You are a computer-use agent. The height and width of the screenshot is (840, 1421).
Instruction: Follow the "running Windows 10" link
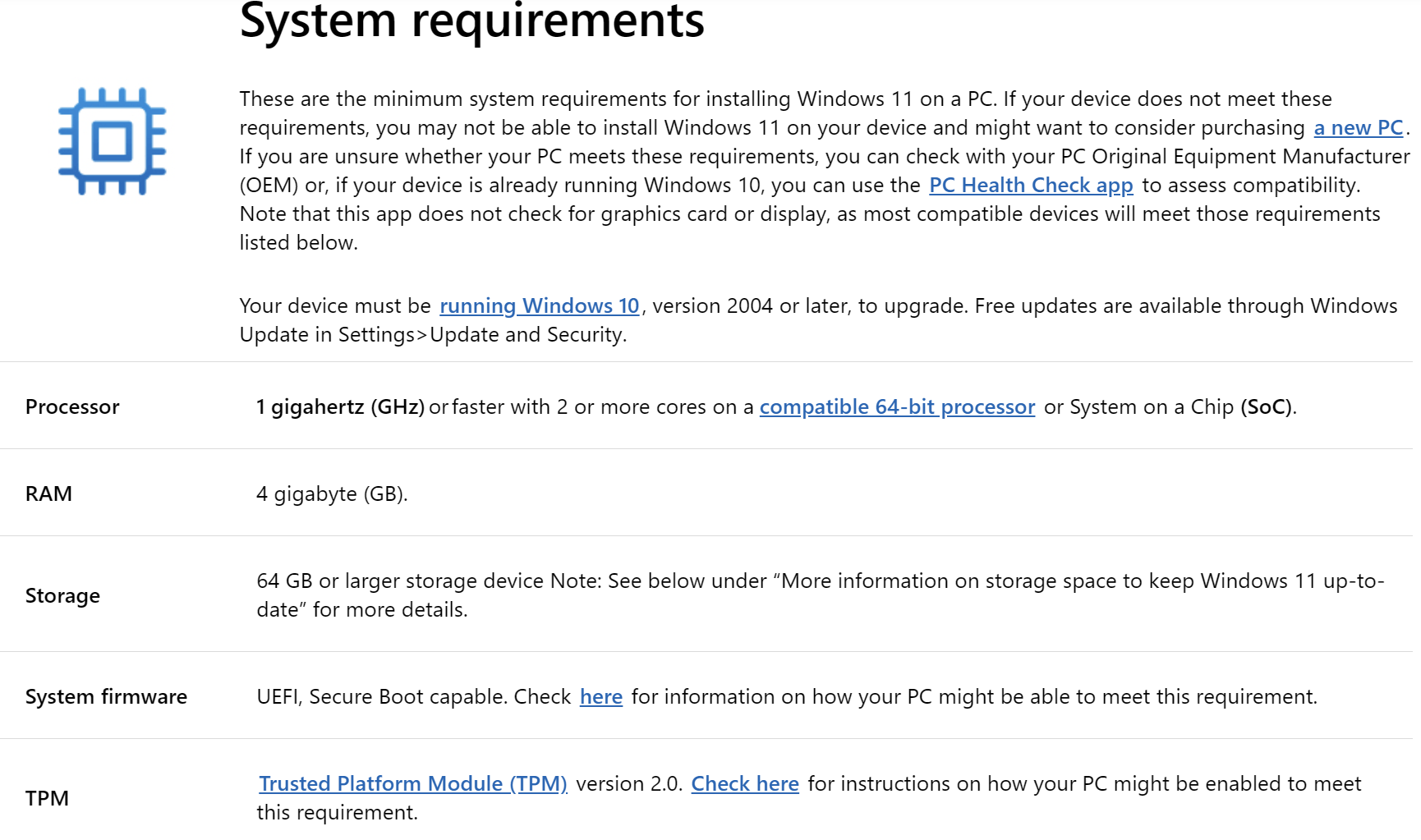[x=539, y=306]
